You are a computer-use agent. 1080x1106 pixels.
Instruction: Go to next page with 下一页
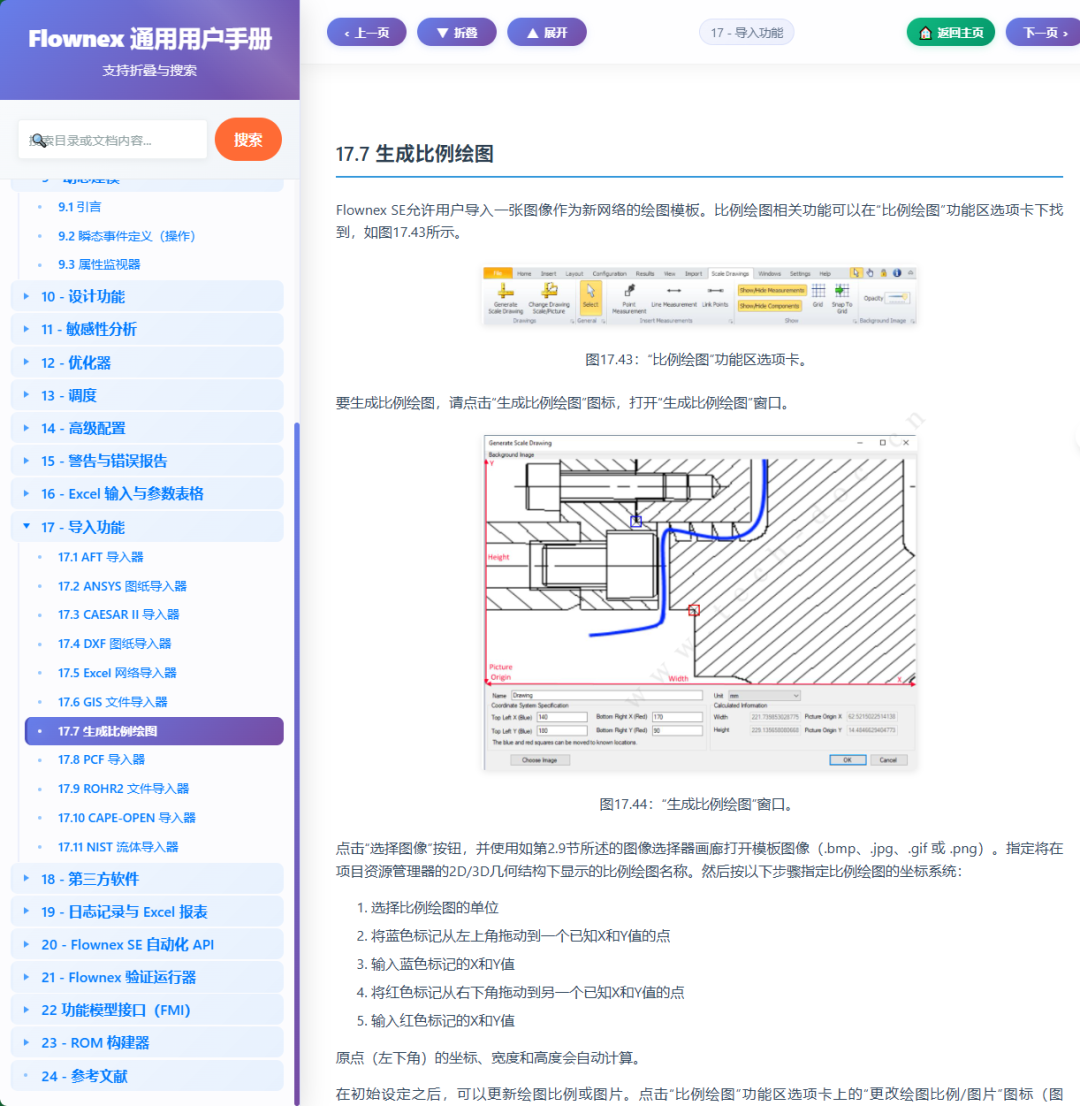tap(1044, 32)
